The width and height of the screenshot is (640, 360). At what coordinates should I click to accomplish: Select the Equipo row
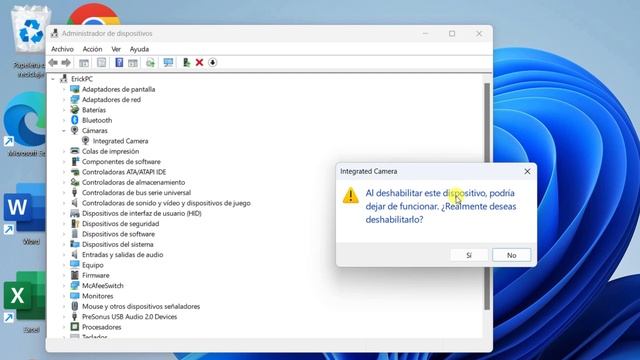pyautogui.click(x=93, y=265)
